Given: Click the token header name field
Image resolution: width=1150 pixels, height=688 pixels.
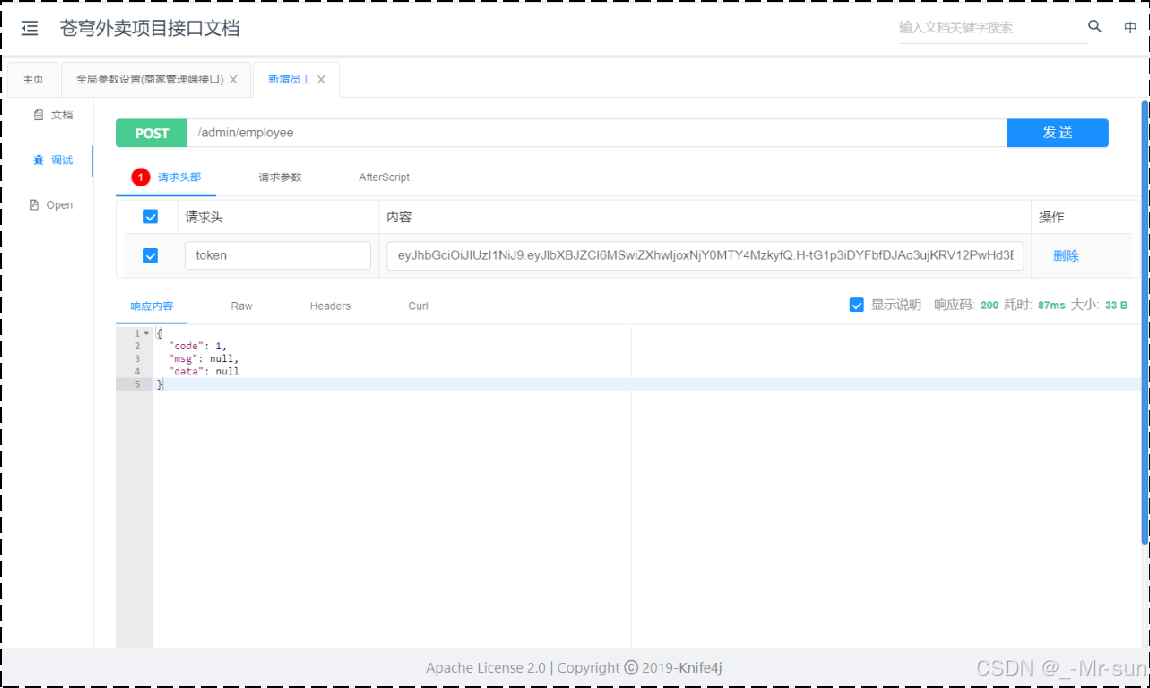Looking at the screenshot, I should (x=277, y=255).
